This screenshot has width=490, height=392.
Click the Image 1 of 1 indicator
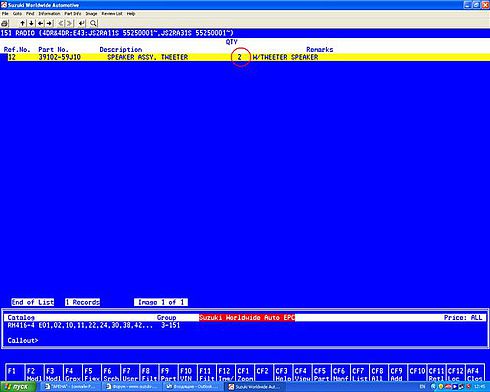coord(161,302)
